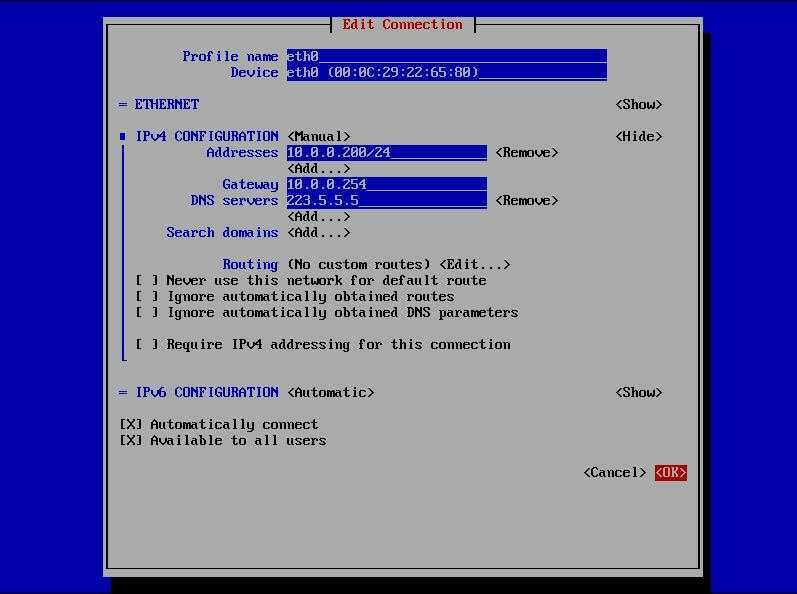The height and width of the screenshot is (594, 797).
Task: Open the IPv4 method dropdown set to Manual
Action: (319, 136)
